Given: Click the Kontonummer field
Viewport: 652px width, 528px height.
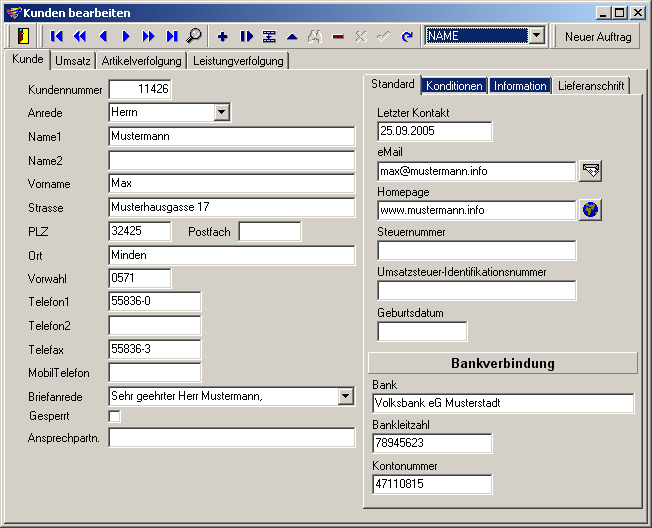Looking at the screenshot, I should tap(432, 484).
